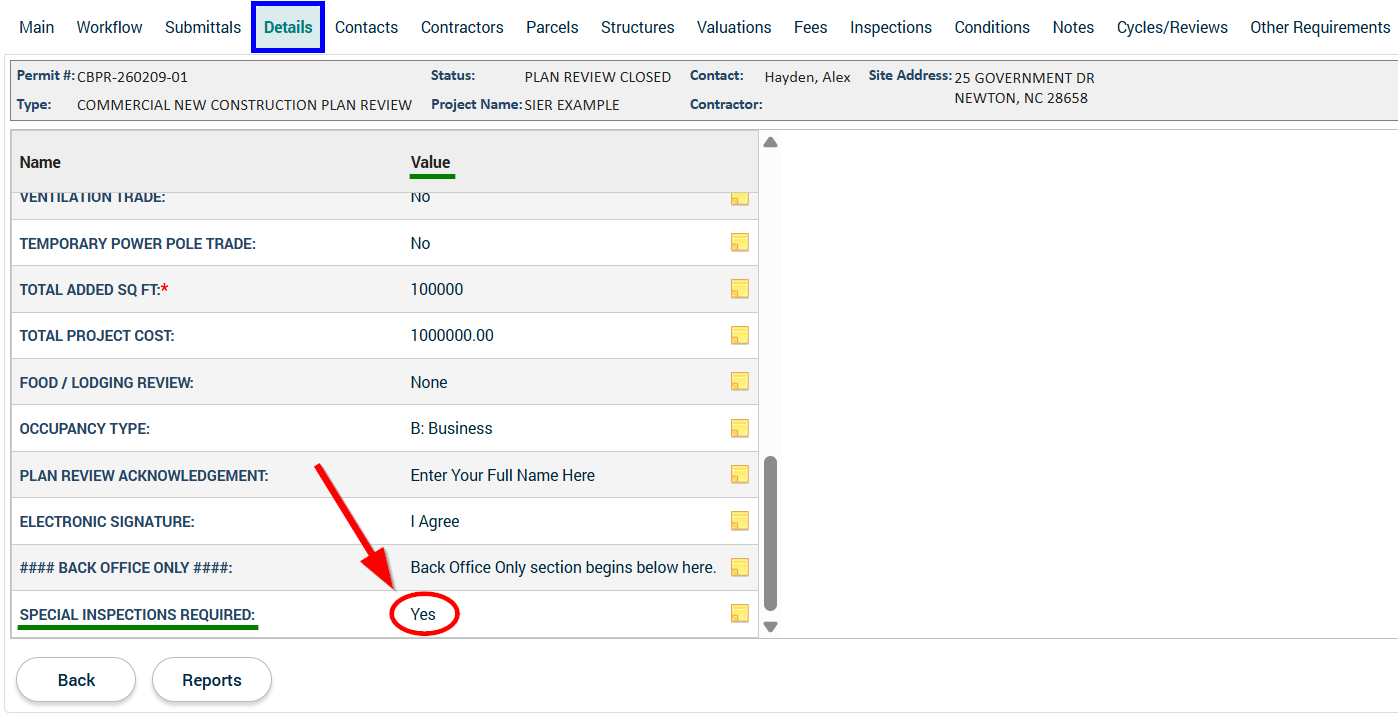1398x718 pixels.
Task: Click note icon for Special Inspections Required
Action: (x=740, y=613)
